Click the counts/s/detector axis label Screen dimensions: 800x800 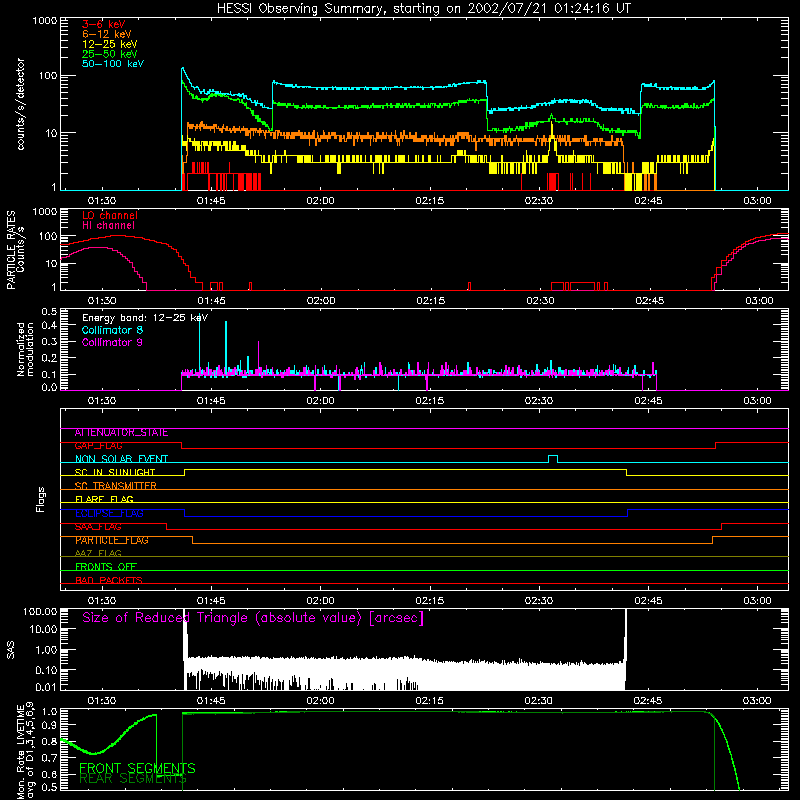[21, 104]
